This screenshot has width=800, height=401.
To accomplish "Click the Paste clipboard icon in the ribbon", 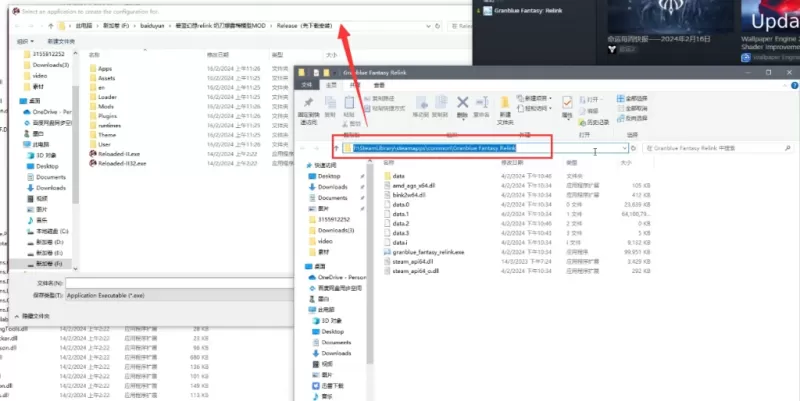I will [x=349, y=103].
